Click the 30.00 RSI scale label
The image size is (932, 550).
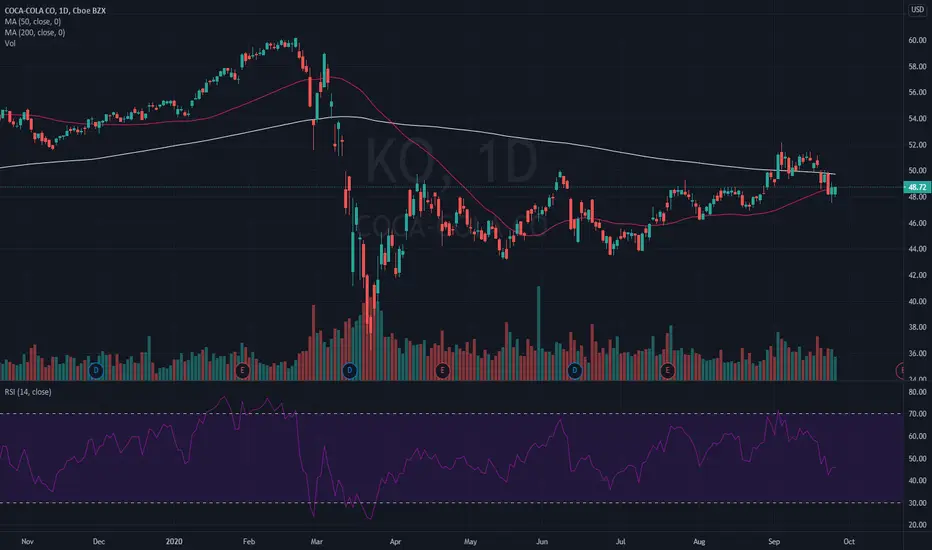(x=917, y=503)
